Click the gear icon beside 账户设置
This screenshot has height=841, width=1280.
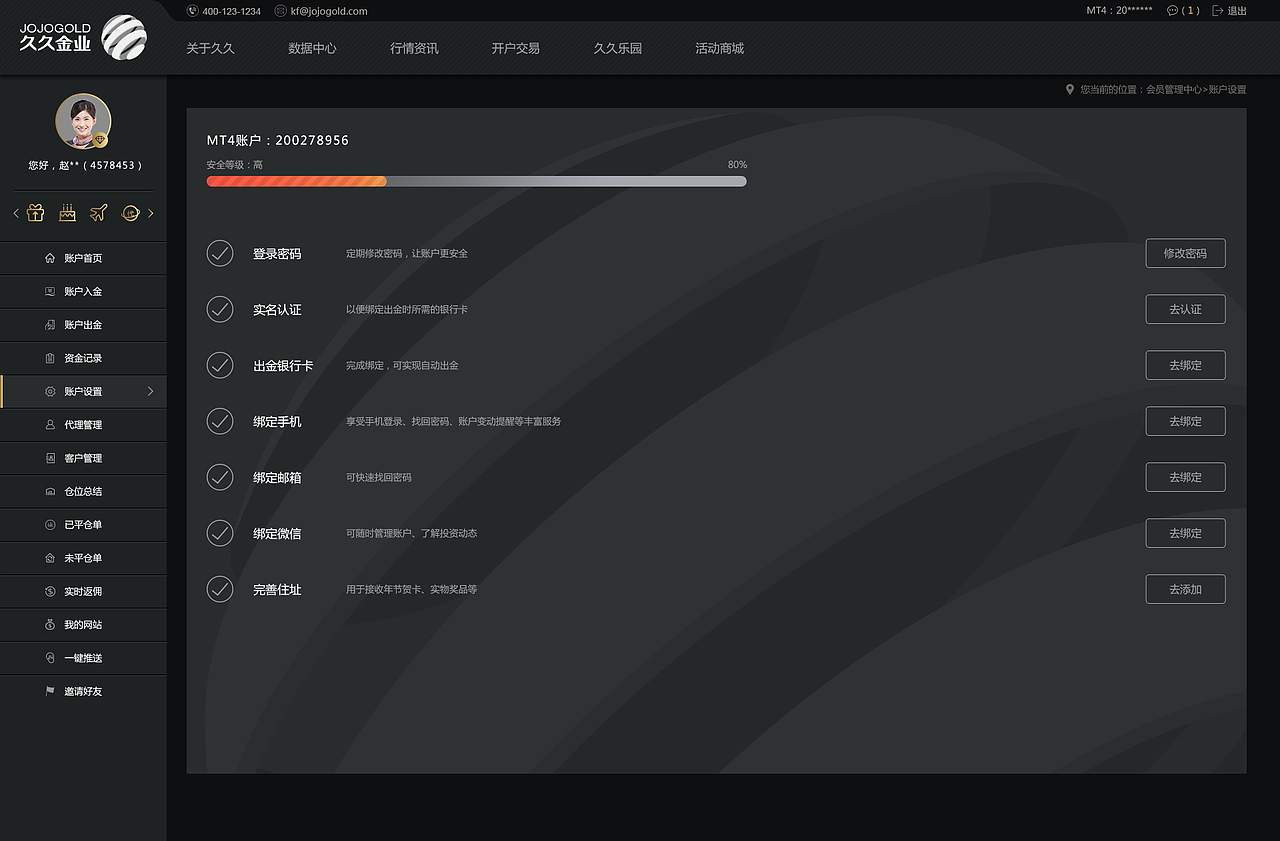point(50,391)
